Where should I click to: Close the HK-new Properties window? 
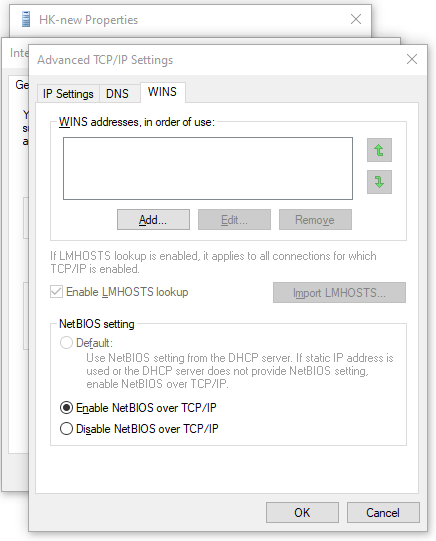click(x=356, y=19)
